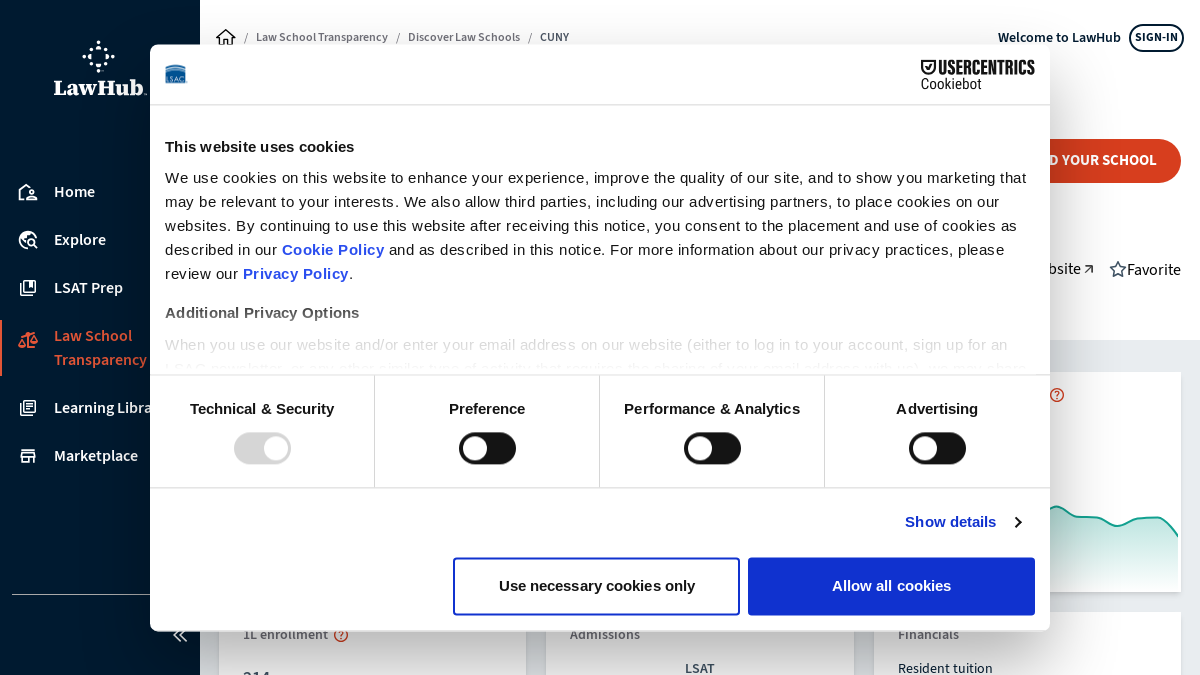This screenshot has width=1200, height=675.
Task: Click the Technical & Security locked toggle
Action: [x=262, y=448]
